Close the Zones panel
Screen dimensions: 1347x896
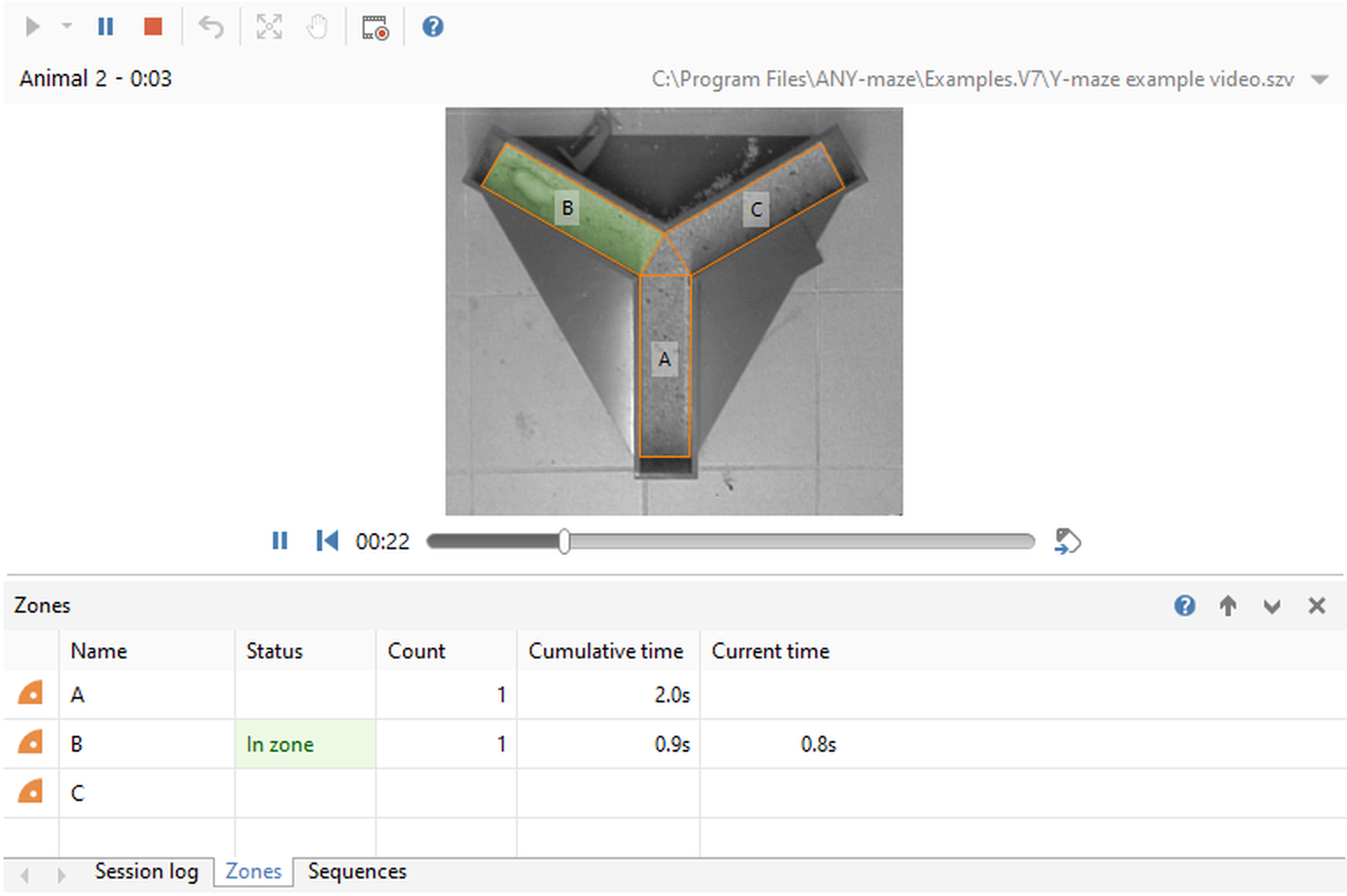pos(1317,606)
